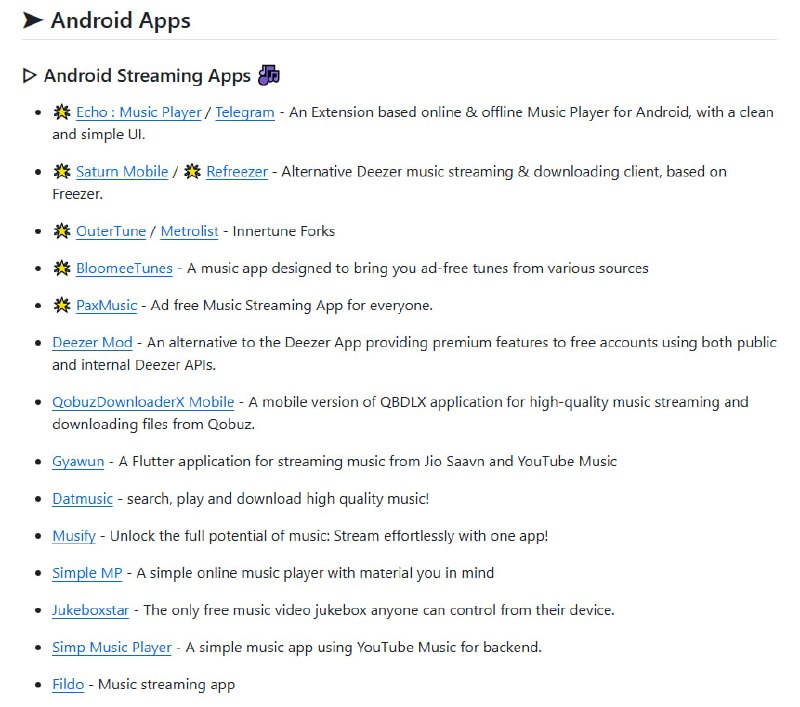Open the Telegram link for Echo
800x707 pixels.
pyautogui.click(x=245, y=112)
